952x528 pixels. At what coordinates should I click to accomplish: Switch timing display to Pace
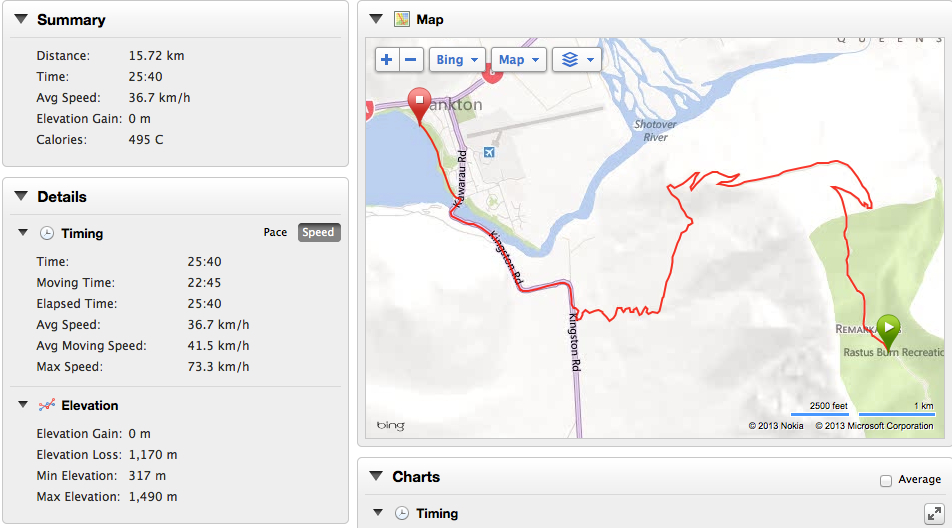coord(275,233)
